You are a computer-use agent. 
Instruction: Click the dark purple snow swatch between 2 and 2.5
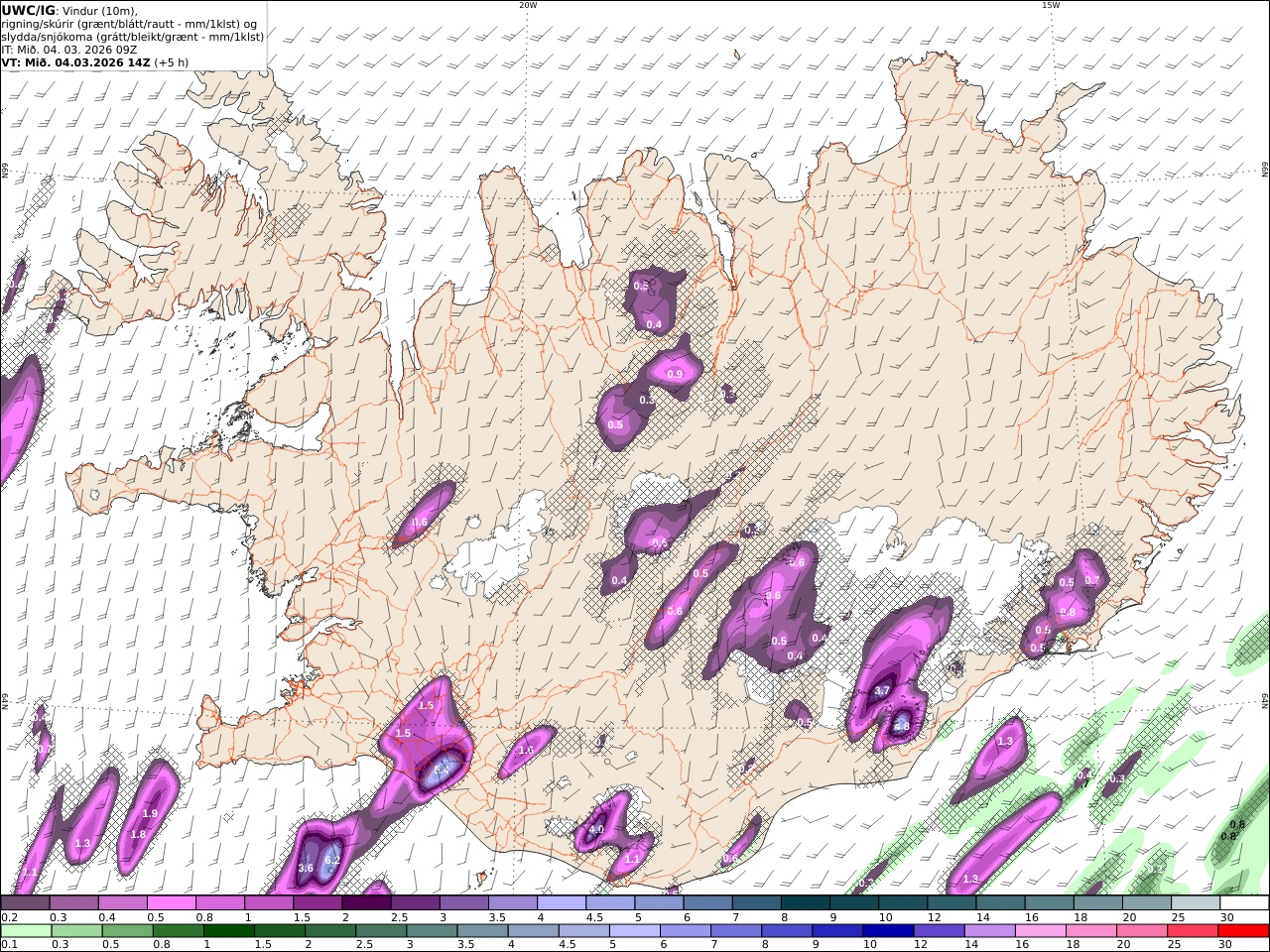coord(366,903)
